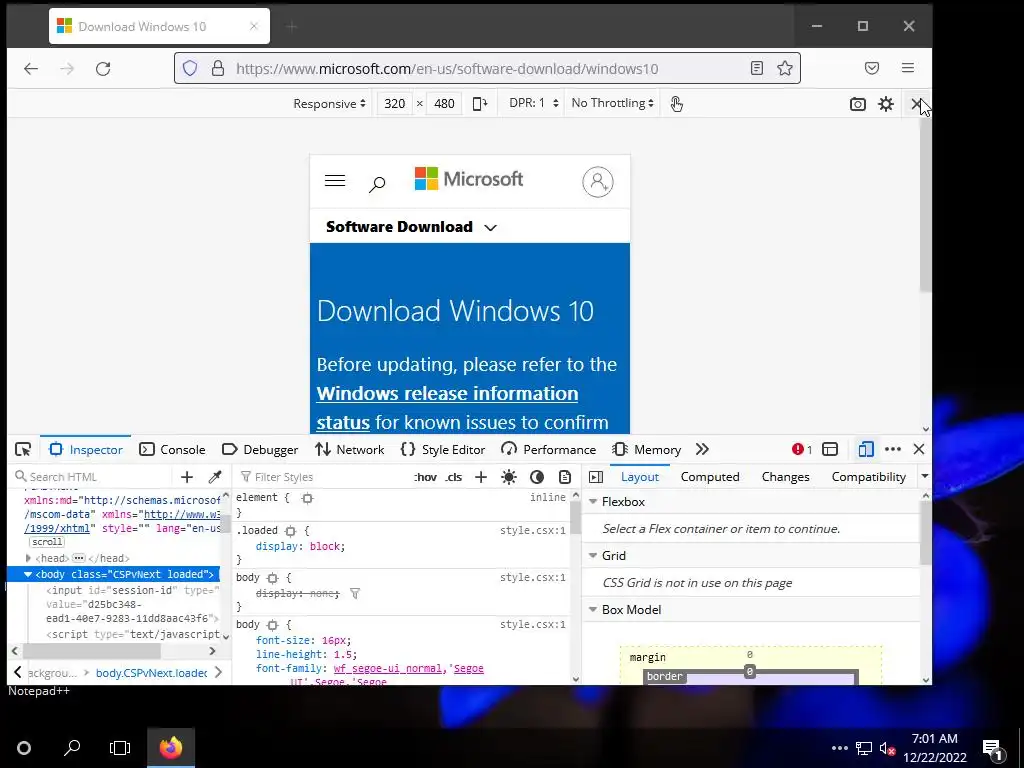Edit the viewport height field 480
Screen dimensions: 1024x768
444,103
